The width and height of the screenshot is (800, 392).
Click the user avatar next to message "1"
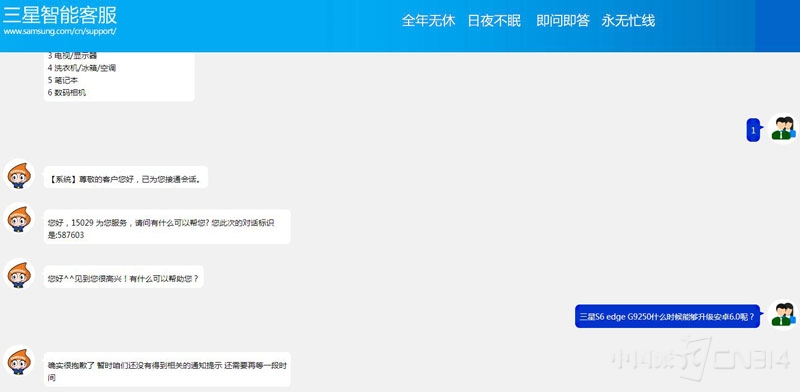[x=783, y=128]
